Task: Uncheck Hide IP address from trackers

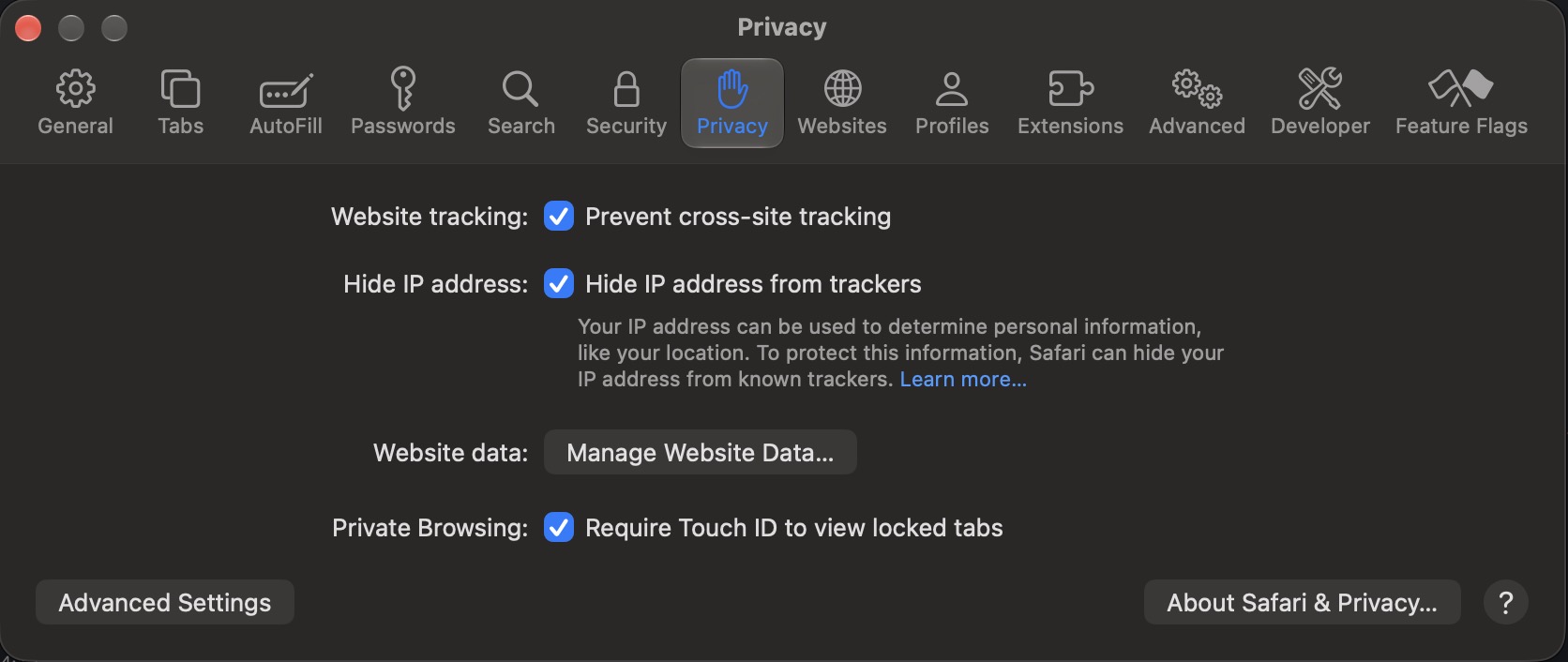Action: (559, 283)
